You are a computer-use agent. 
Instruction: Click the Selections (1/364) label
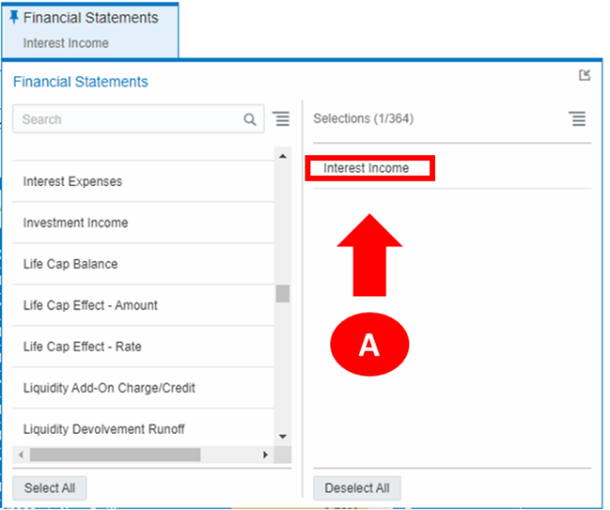[x=363, y=118]
